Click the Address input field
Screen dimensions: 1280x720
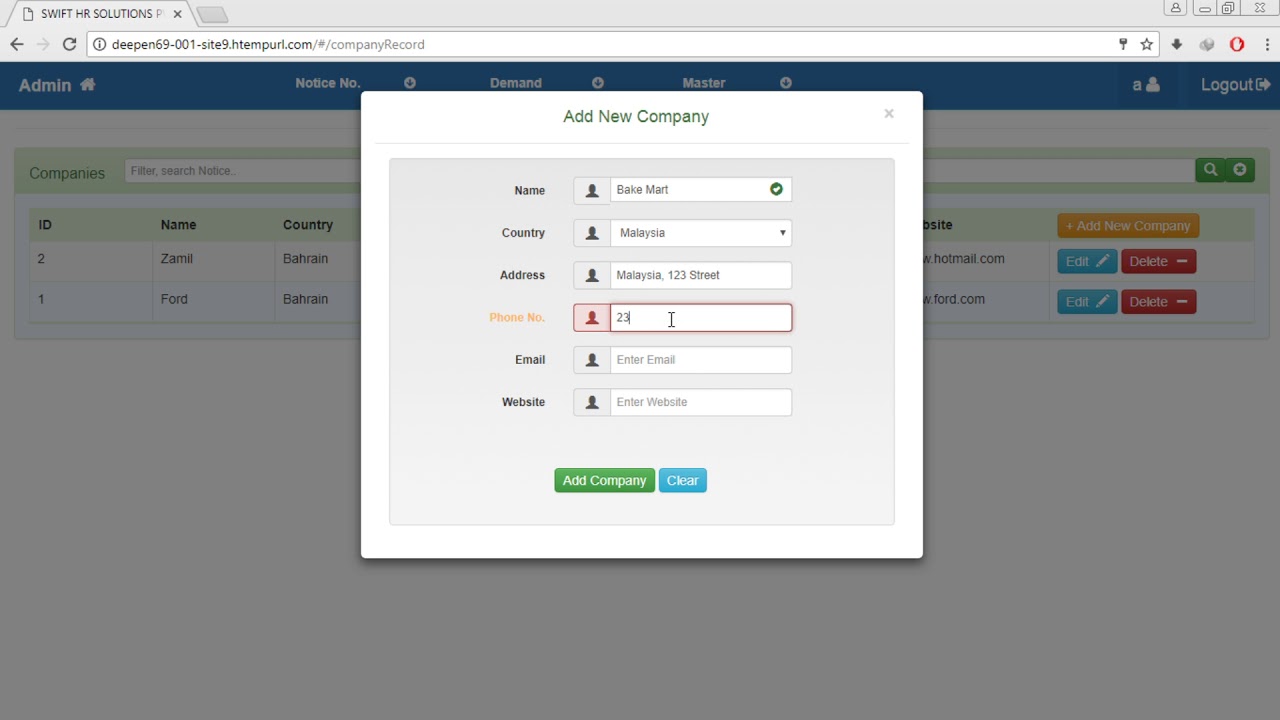coord(701,275)
